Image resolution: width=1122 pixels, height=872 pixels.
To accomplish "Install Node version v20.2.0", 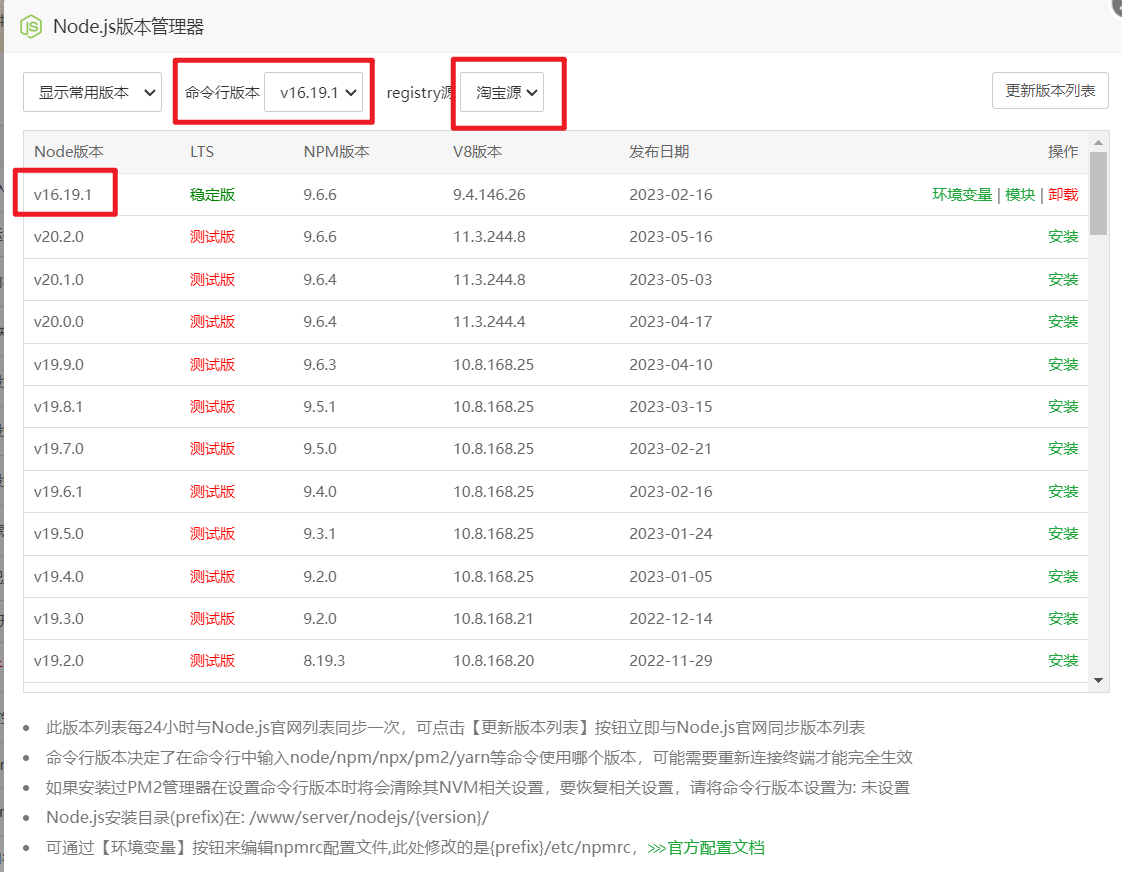I will pyautogui.click(x=1063, y=237).
